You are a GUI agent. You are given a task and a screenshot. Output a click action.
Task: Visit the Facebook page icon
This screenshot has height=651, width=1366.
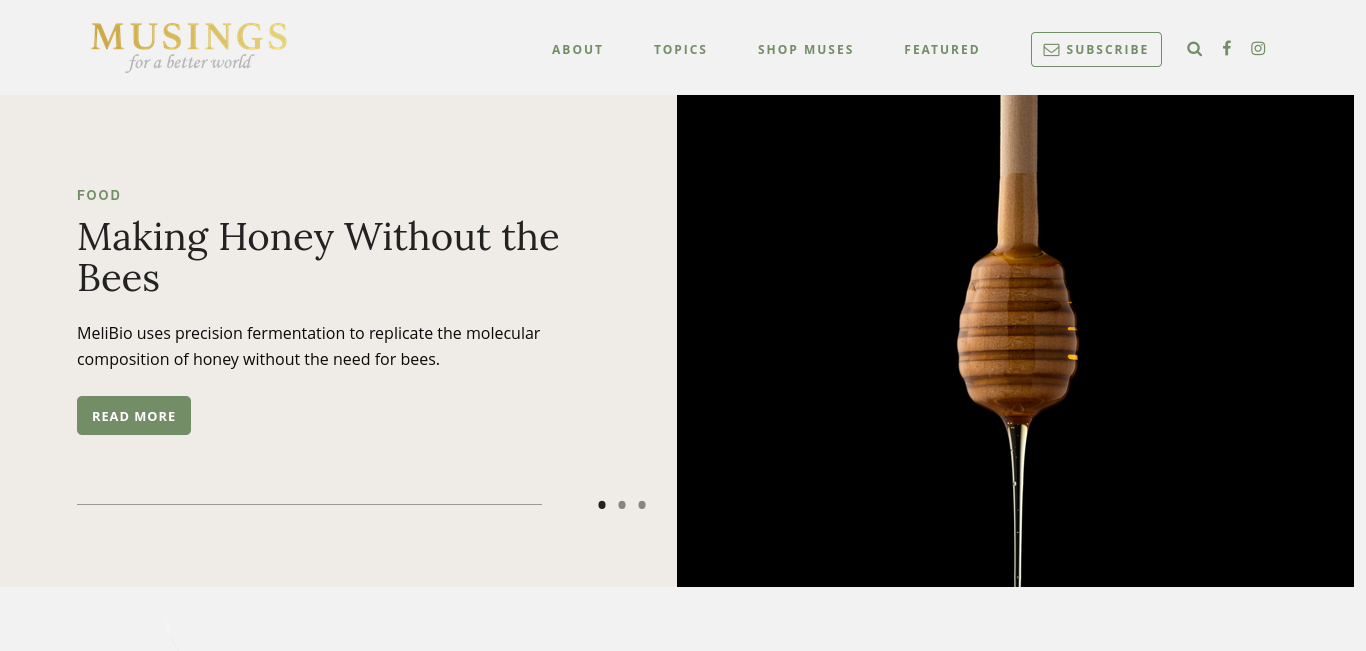point(1226,48)
